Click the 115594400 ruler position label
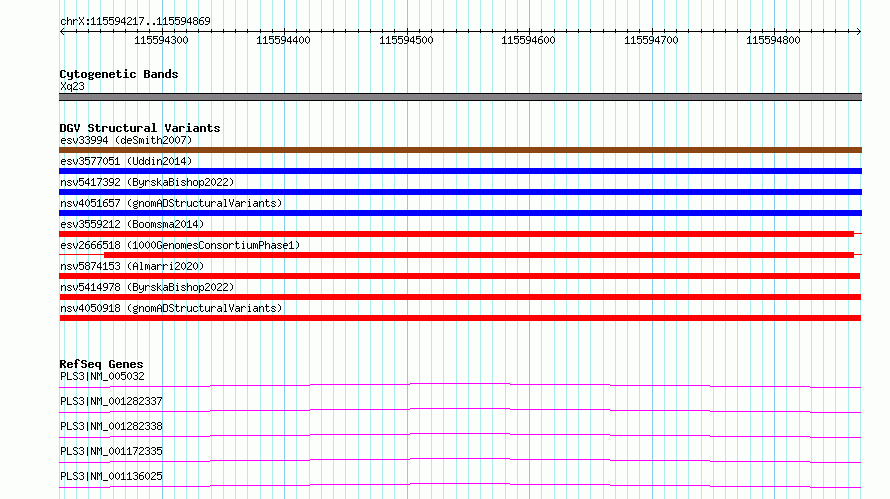 283,40
